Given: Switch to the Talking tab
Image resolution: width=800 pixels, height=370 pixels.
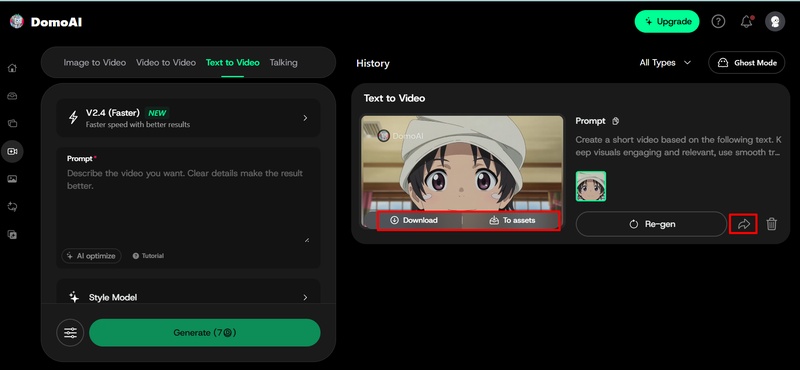Looking at the screenshot, I should coord(284,63).
